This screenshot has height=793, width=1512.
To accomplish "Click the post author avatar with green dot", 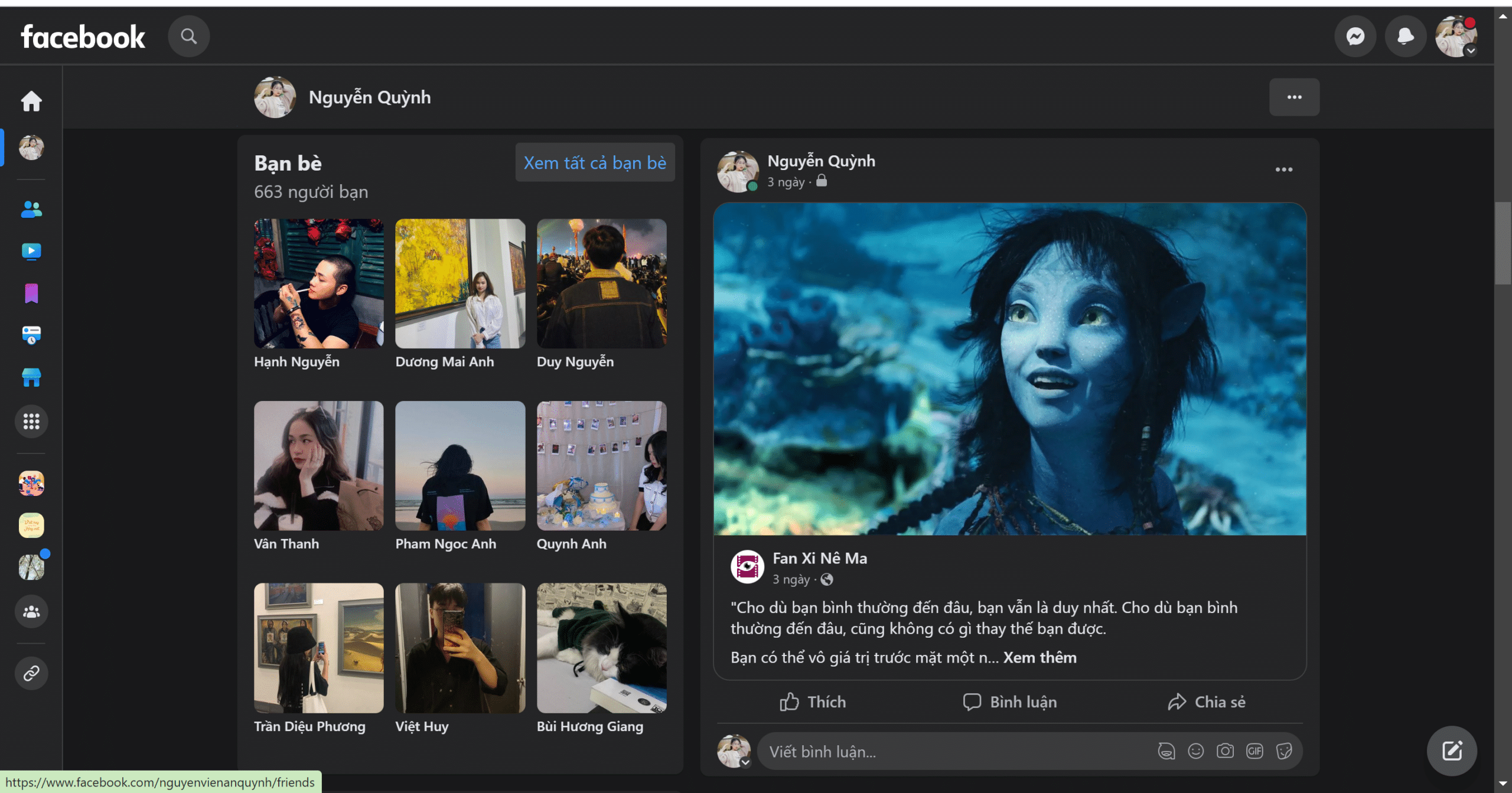I will tap(738, 172).
